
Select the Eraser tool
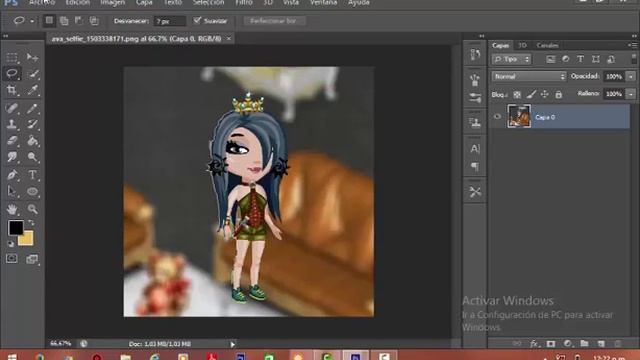[12, 141]
